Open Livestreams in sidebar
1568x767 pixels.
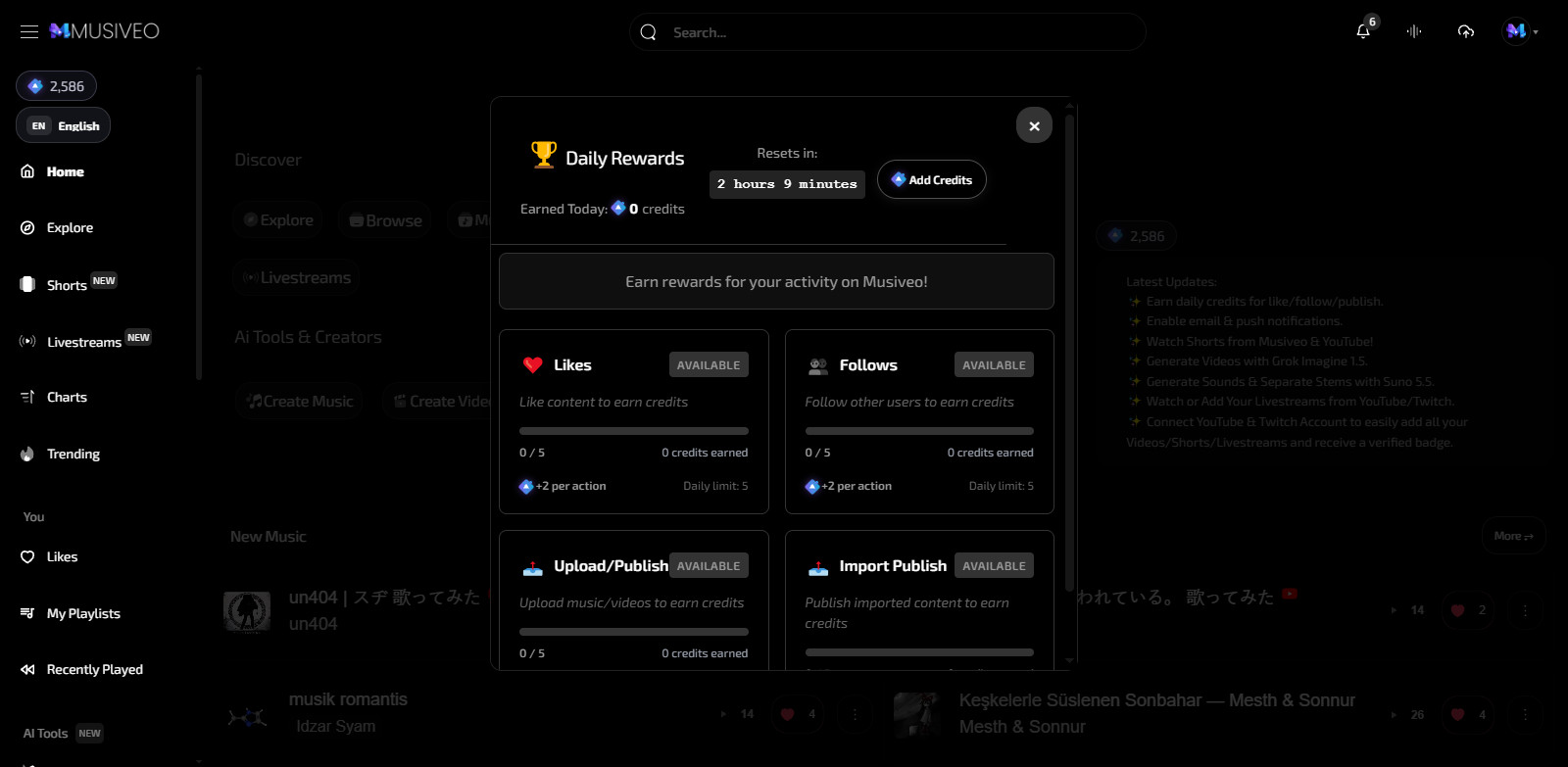coord(84,342)
